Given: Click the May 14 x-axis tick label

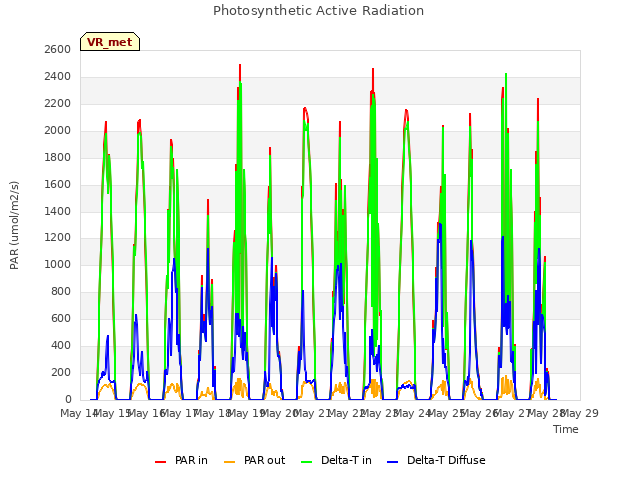Looking at the screenshot, I should point(79,413).
